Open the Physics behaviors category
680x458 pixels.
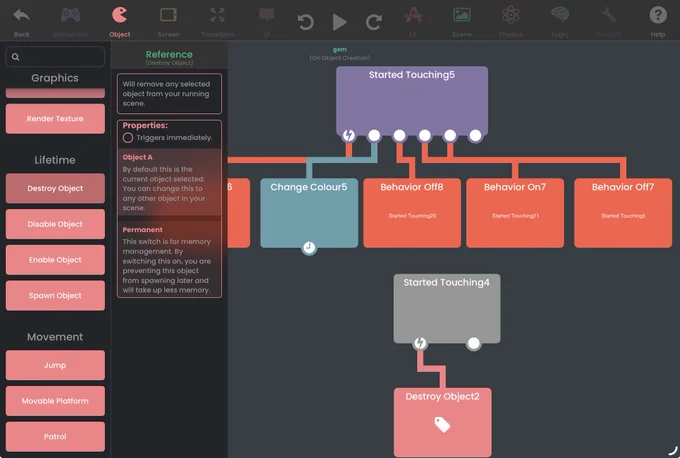click(511, 21)
